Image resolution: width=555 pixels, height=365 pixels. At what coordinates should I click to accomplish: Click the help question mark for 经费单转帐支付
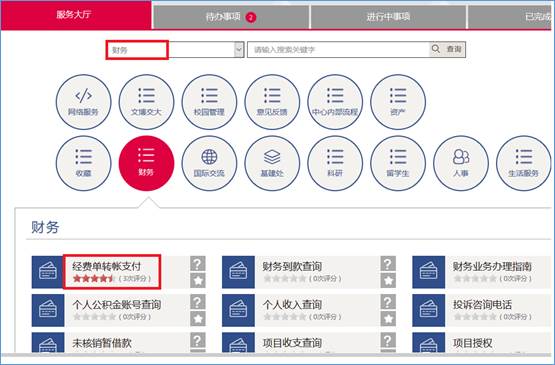click(198, 264)
